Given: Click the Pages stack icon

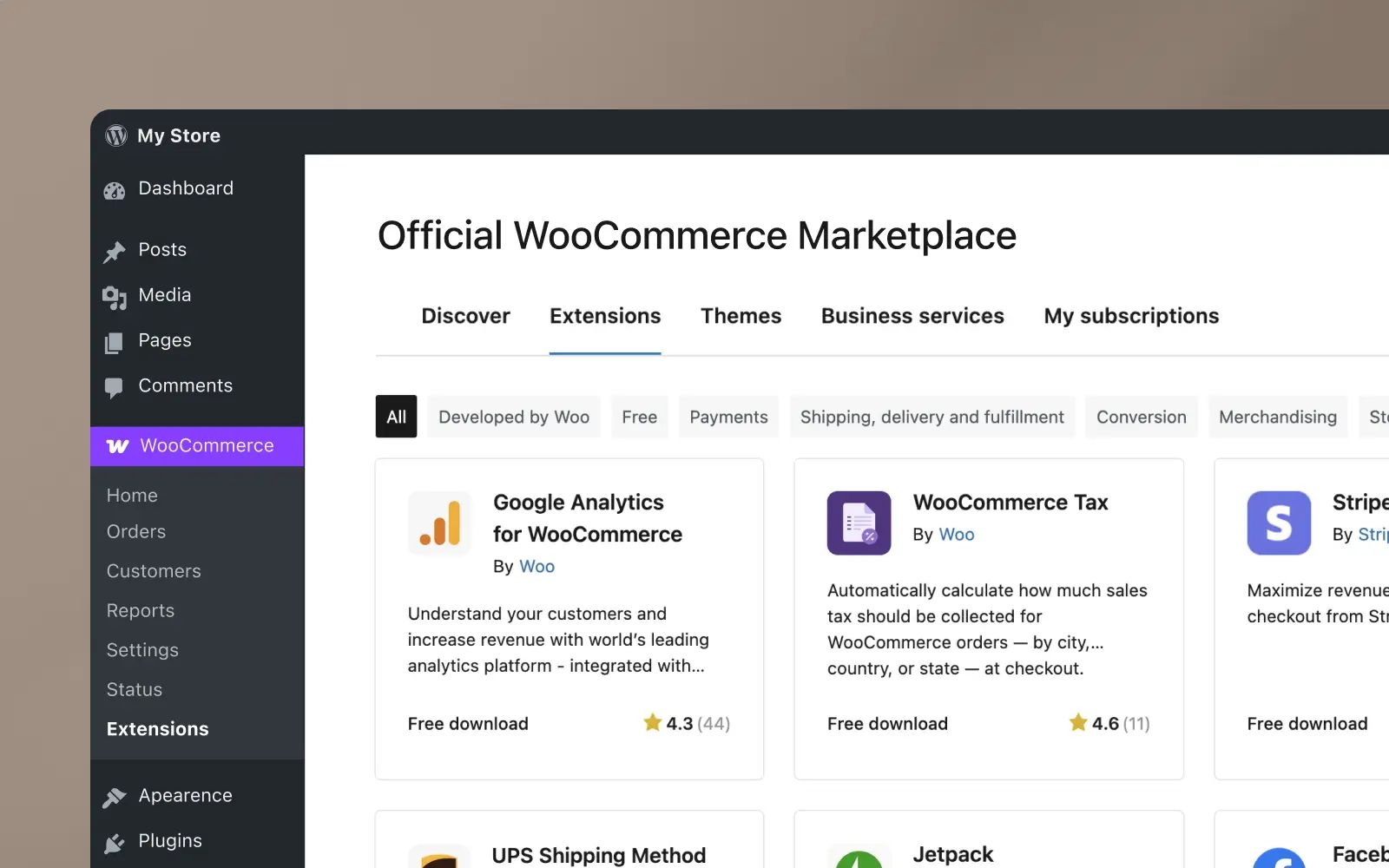Looking at the screenshot, I should [114, 343].
